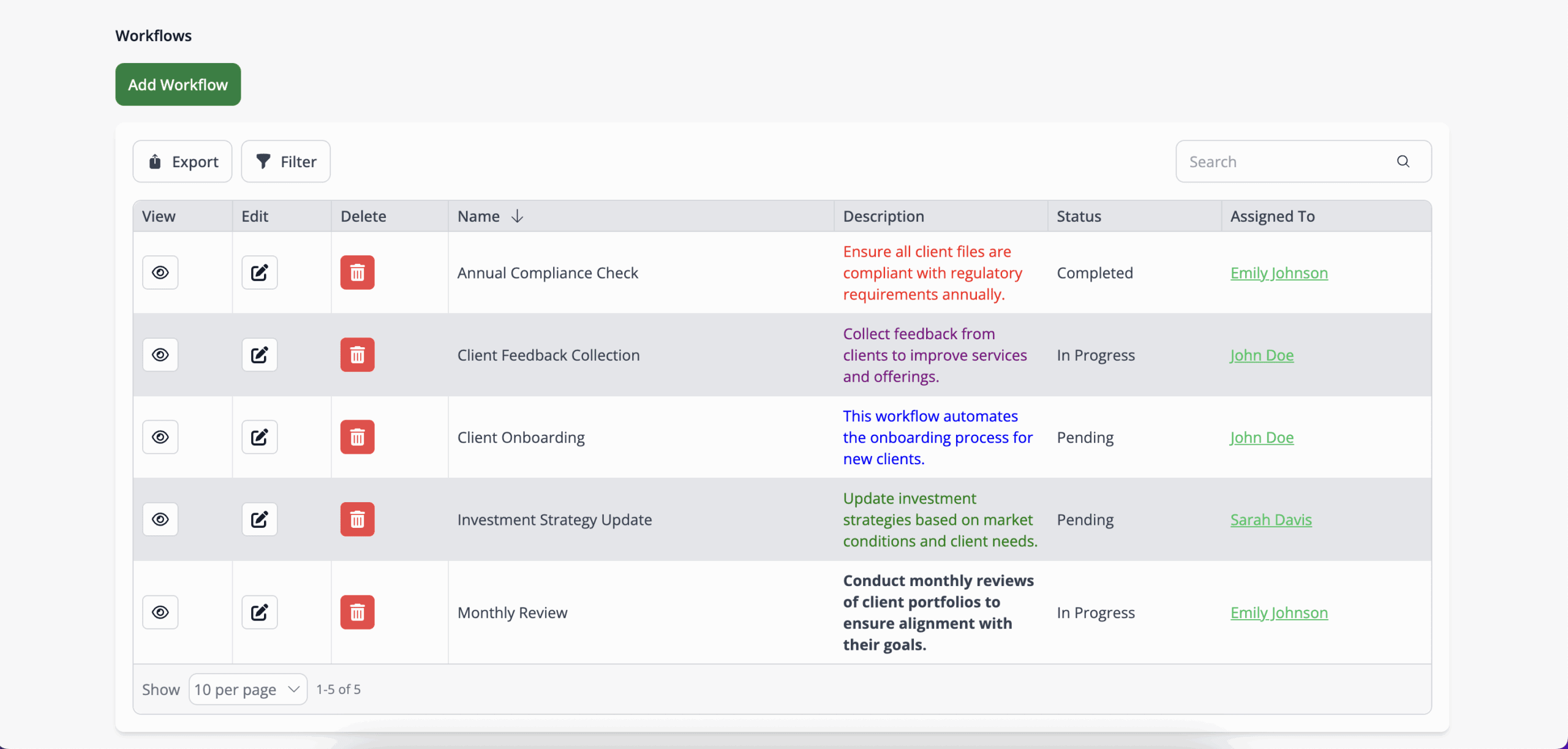This screenshot has height=749, width=1568.
Task: Toggle visibility eye for Investment Strategy Update
Action: click(160, 519)
